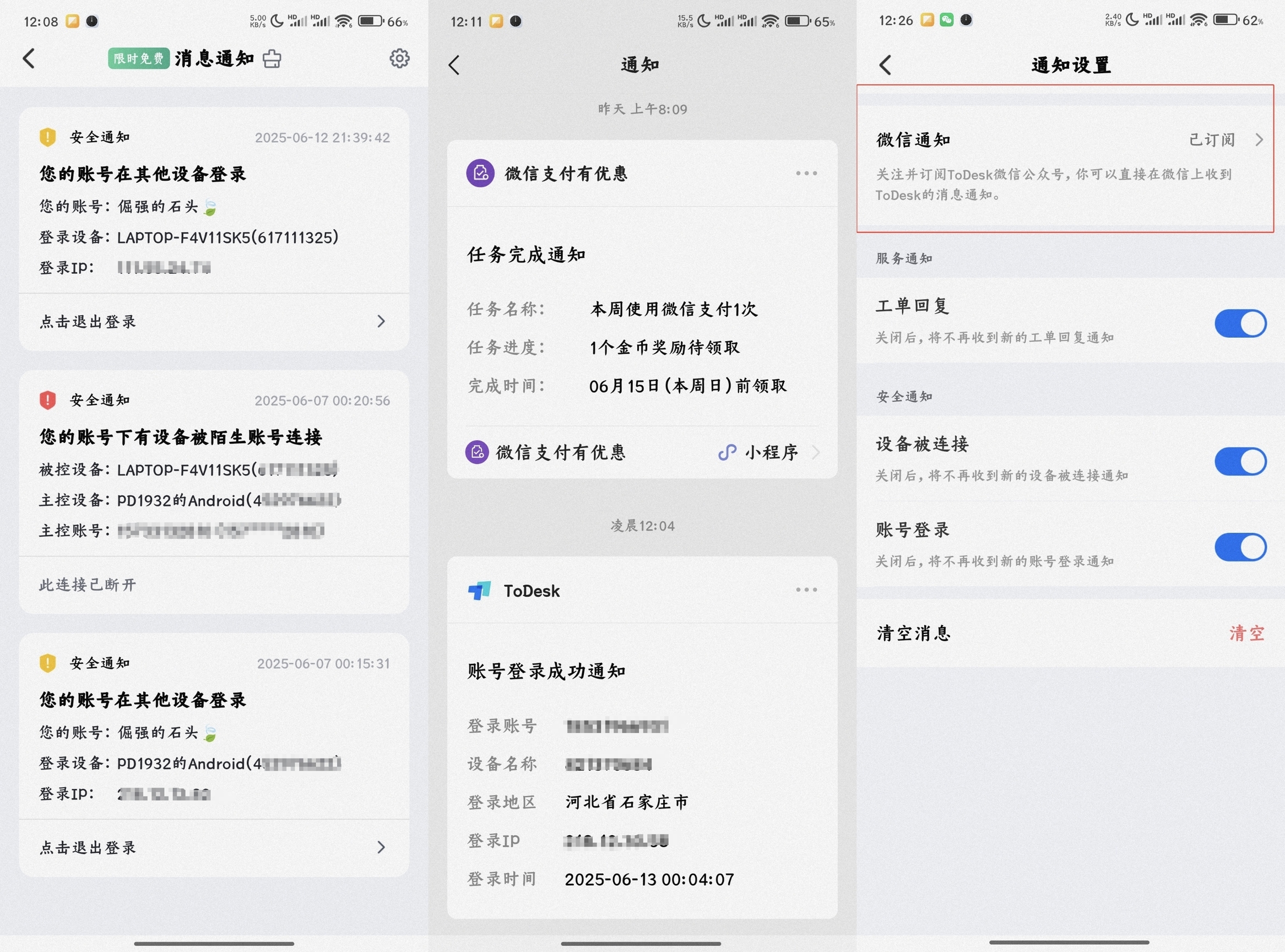Image resolution: width=1285 pixels, height=952 pixels.
Task: Tap WeChat icon in 12:26 status bar
Action: (x=947, y=20)
